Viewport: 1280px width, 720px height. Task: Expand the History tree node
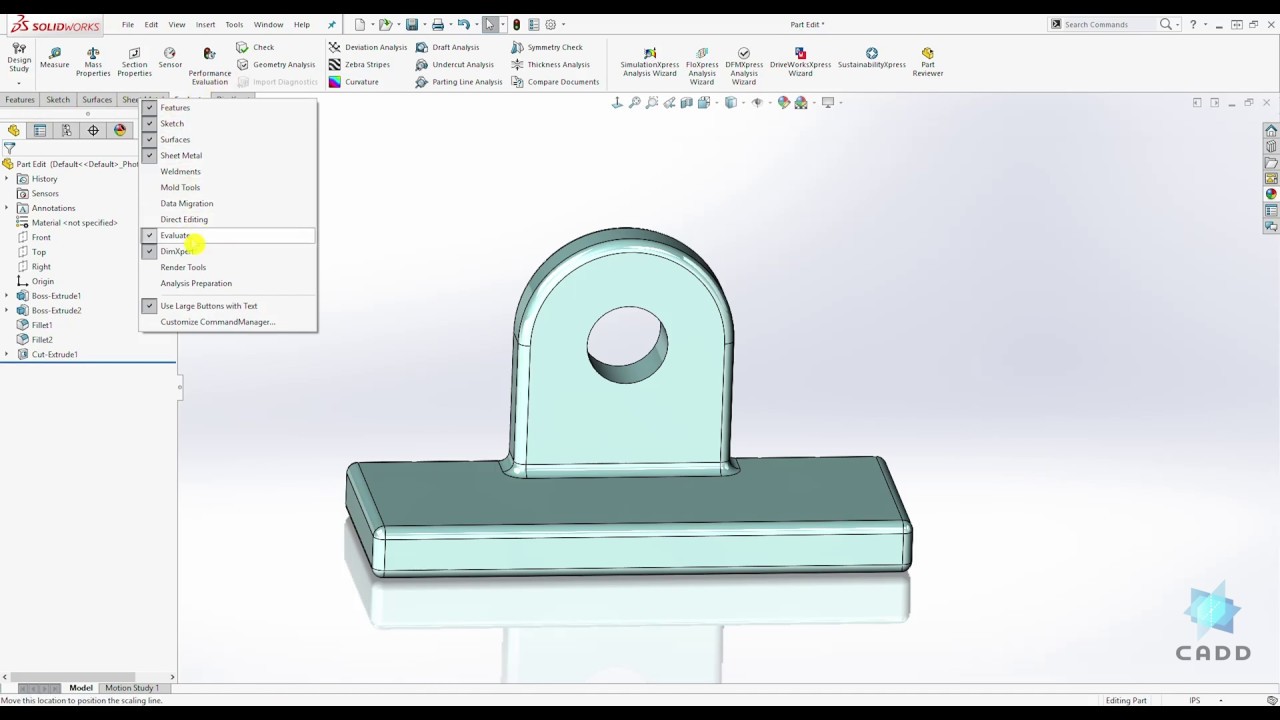(x=7, y=179)
